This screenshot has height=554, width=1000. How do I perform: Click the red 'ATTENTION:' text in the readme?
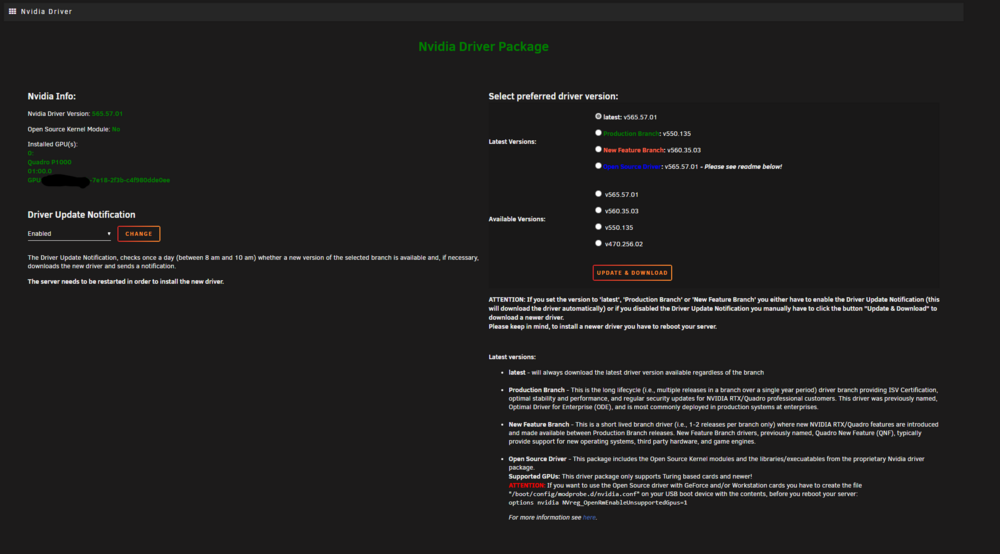[526, 486]
